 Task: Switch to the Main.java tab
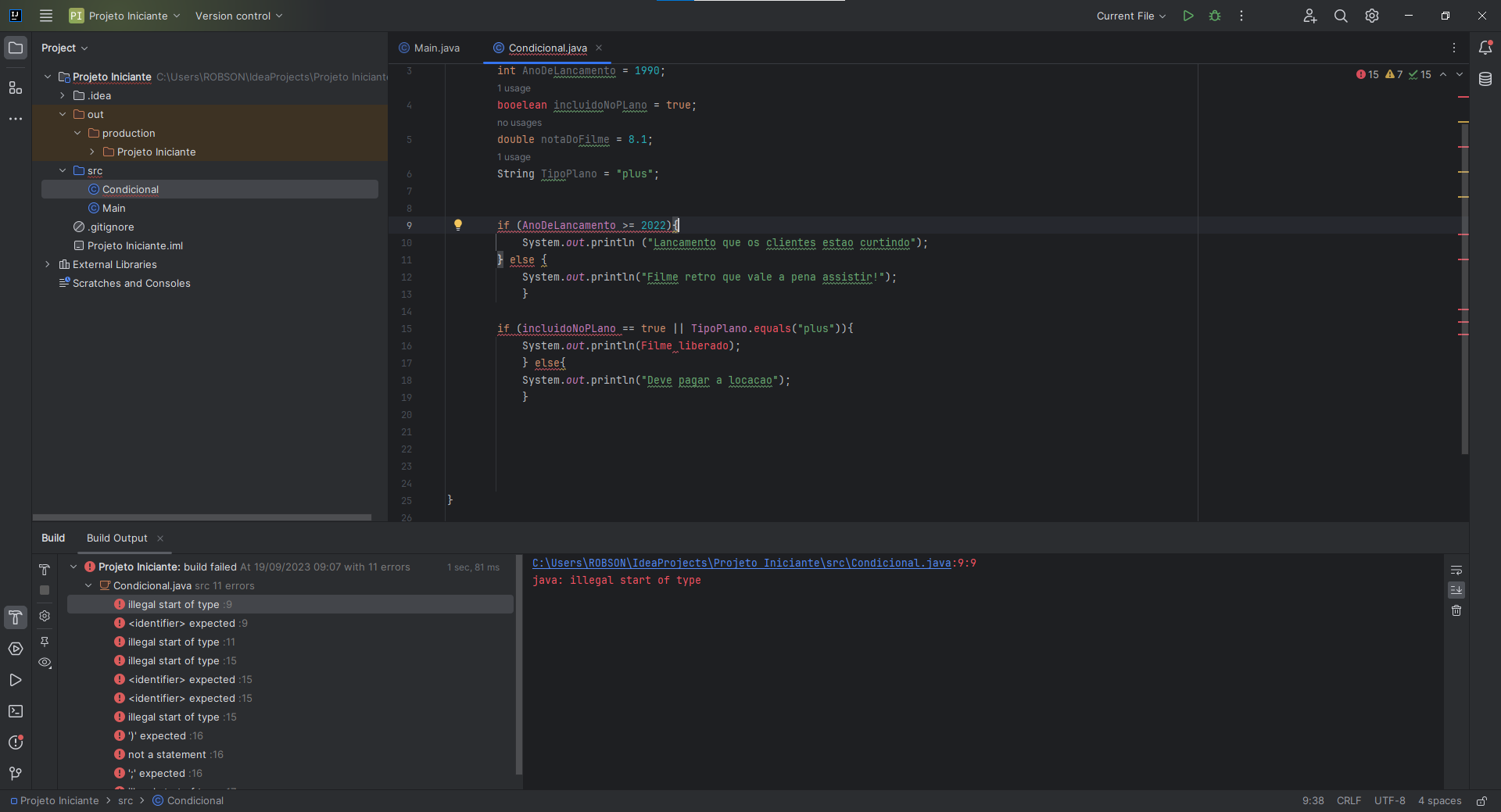[430, 48]
